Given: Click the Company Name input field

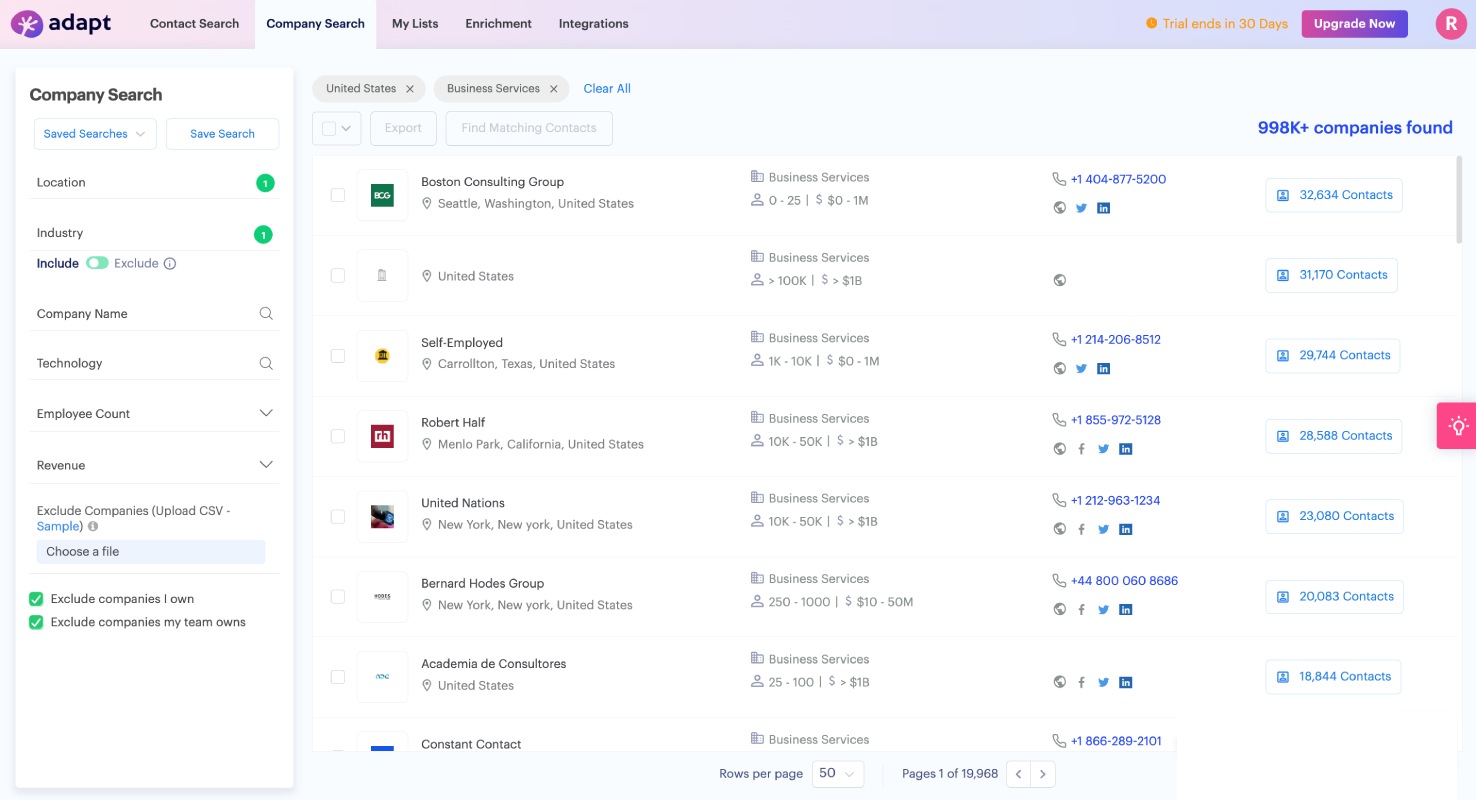Looking at the screenshot, I should pyautogui.click(x=156, y=314).
